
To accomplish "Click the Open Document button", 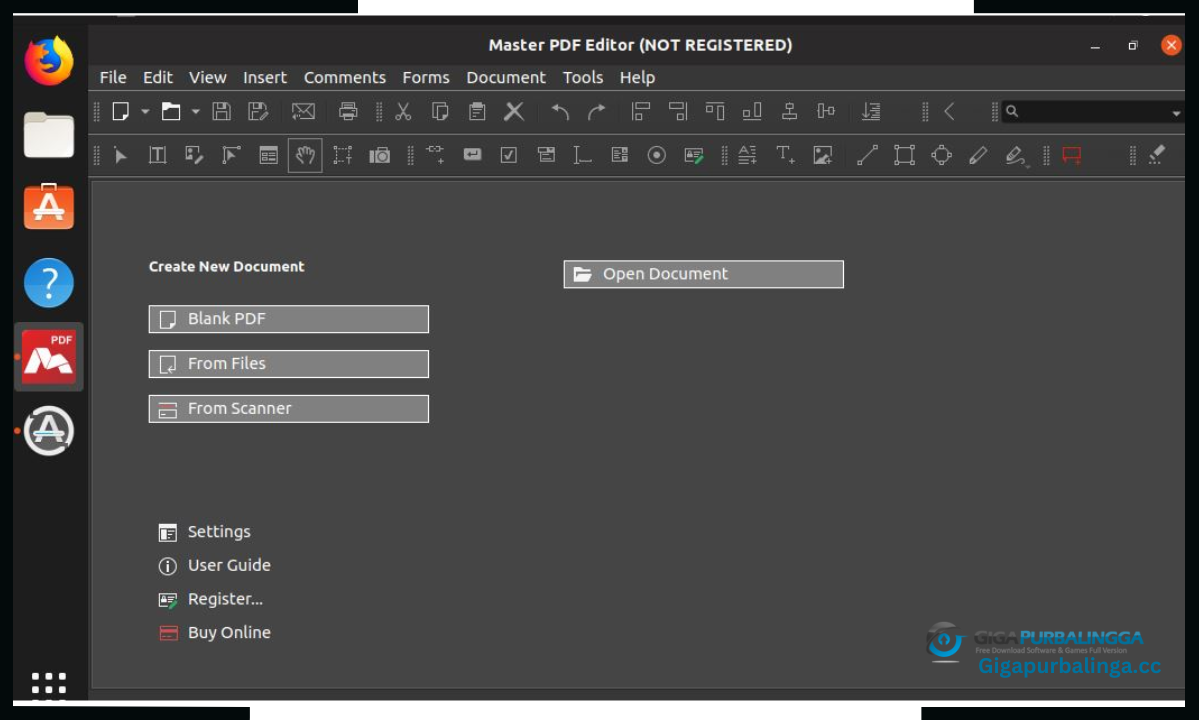I will 704,274.
